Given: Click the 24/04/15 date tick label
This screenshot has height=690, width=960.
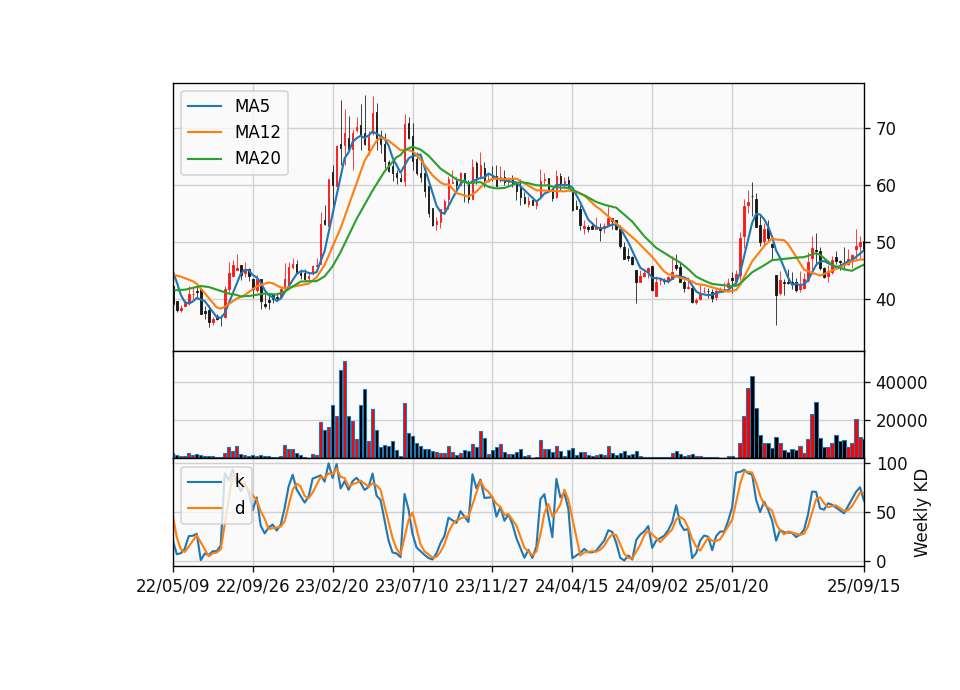Looking at the screenshot, I should tap(571, 586).
